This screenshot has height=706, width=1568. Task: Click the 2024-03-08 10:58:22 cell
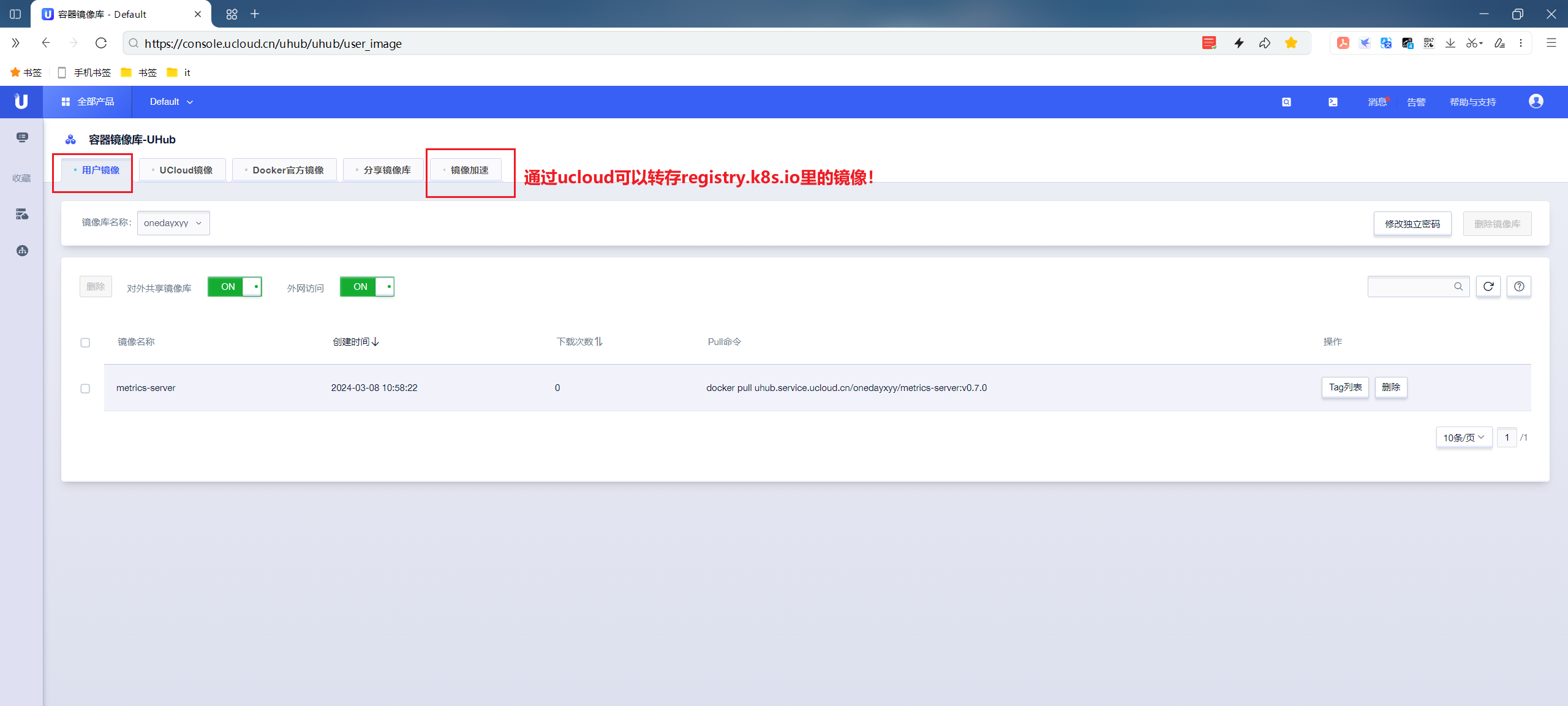pos(374,388)
